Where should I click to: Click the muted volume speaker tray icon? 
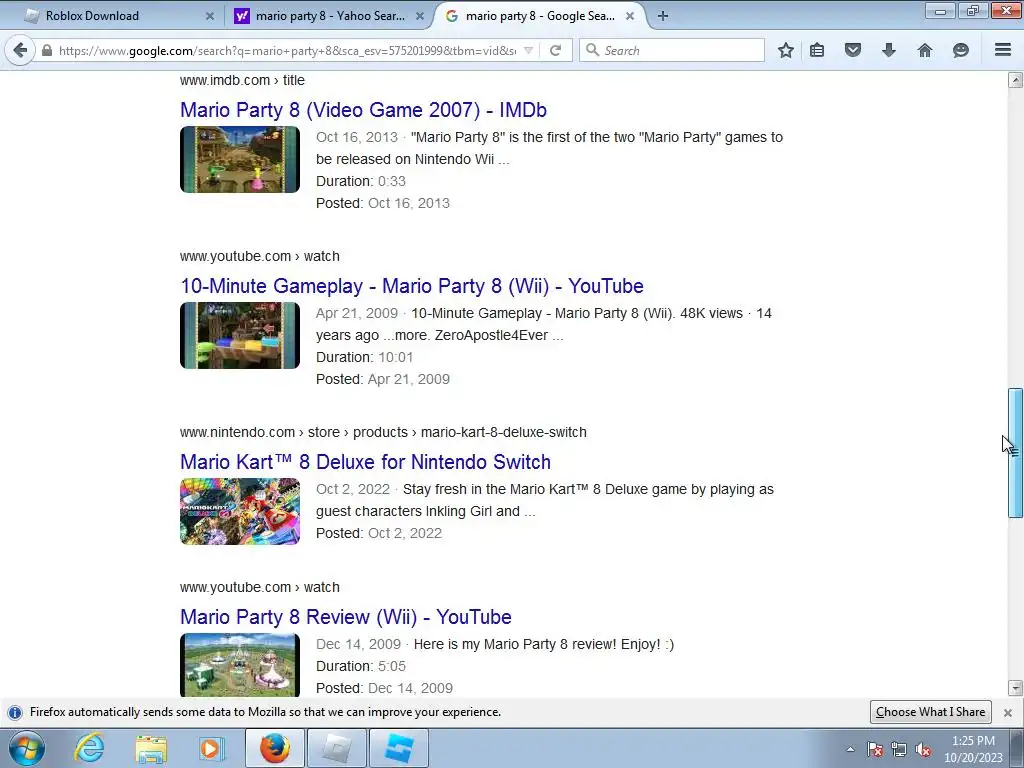coord(923,749)
